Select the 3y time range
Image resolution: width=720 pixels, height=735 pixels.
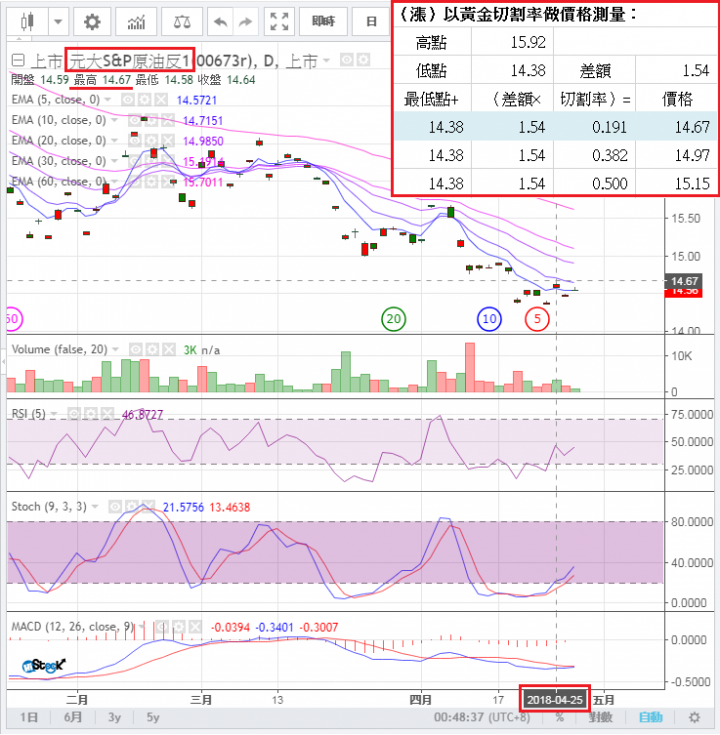pos(114,717)
